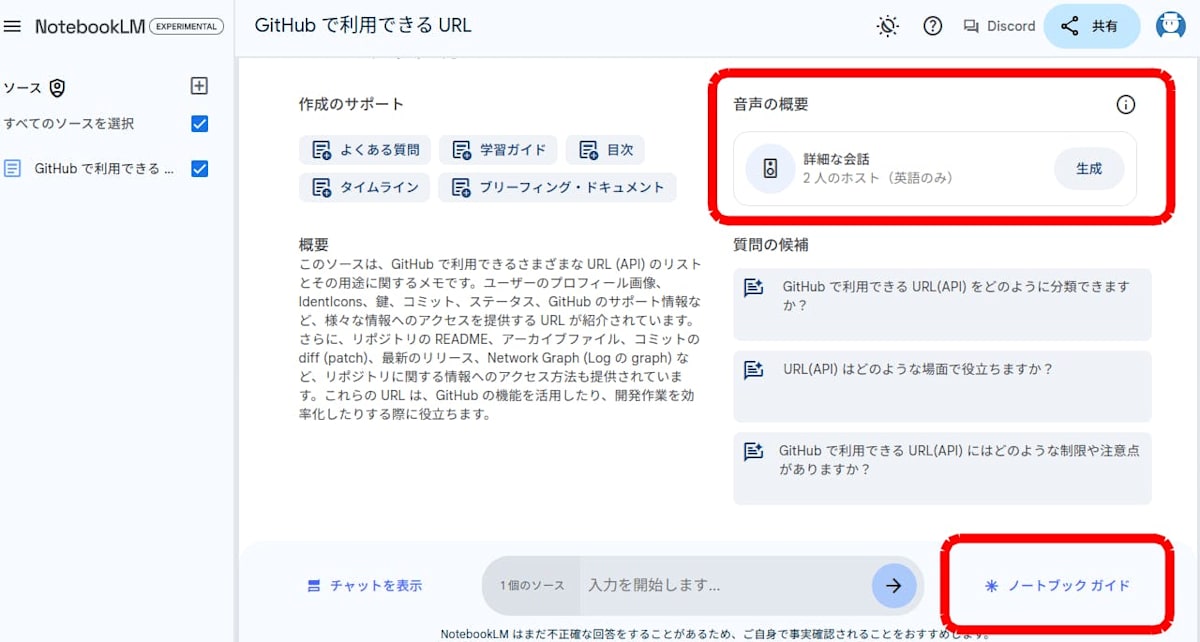
Task: Generate 学習ガイド note
Action: tap(498, 150)
